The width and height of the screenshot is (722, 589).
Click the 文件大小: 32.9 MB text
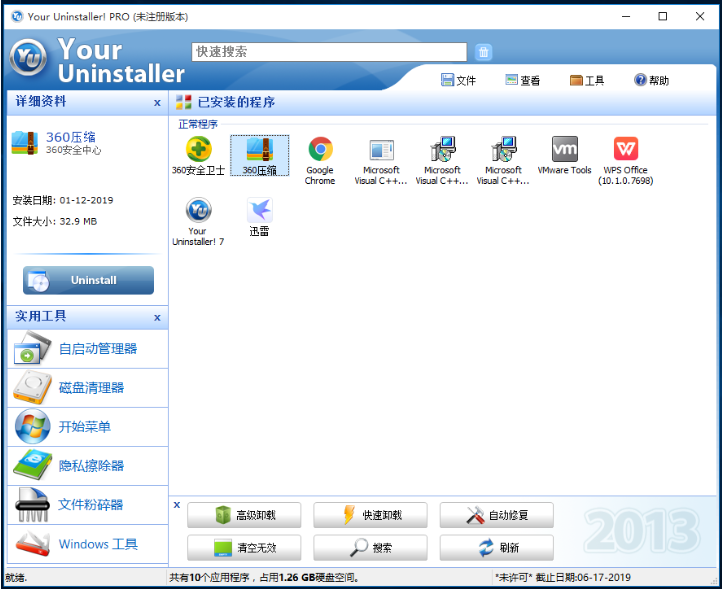[x=54, y=222]
